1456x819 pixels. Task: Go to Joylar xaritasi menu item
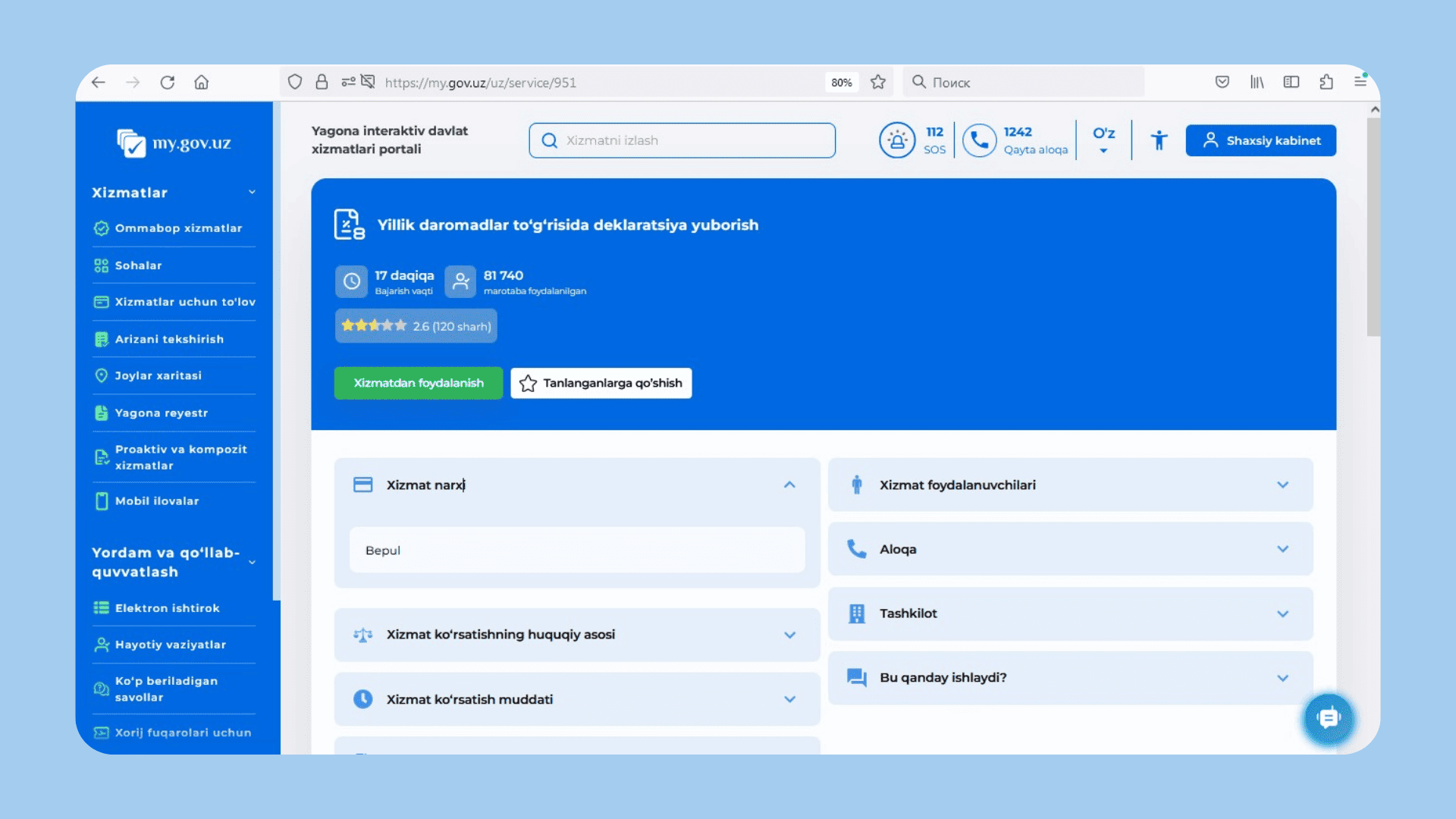point(158,375)
